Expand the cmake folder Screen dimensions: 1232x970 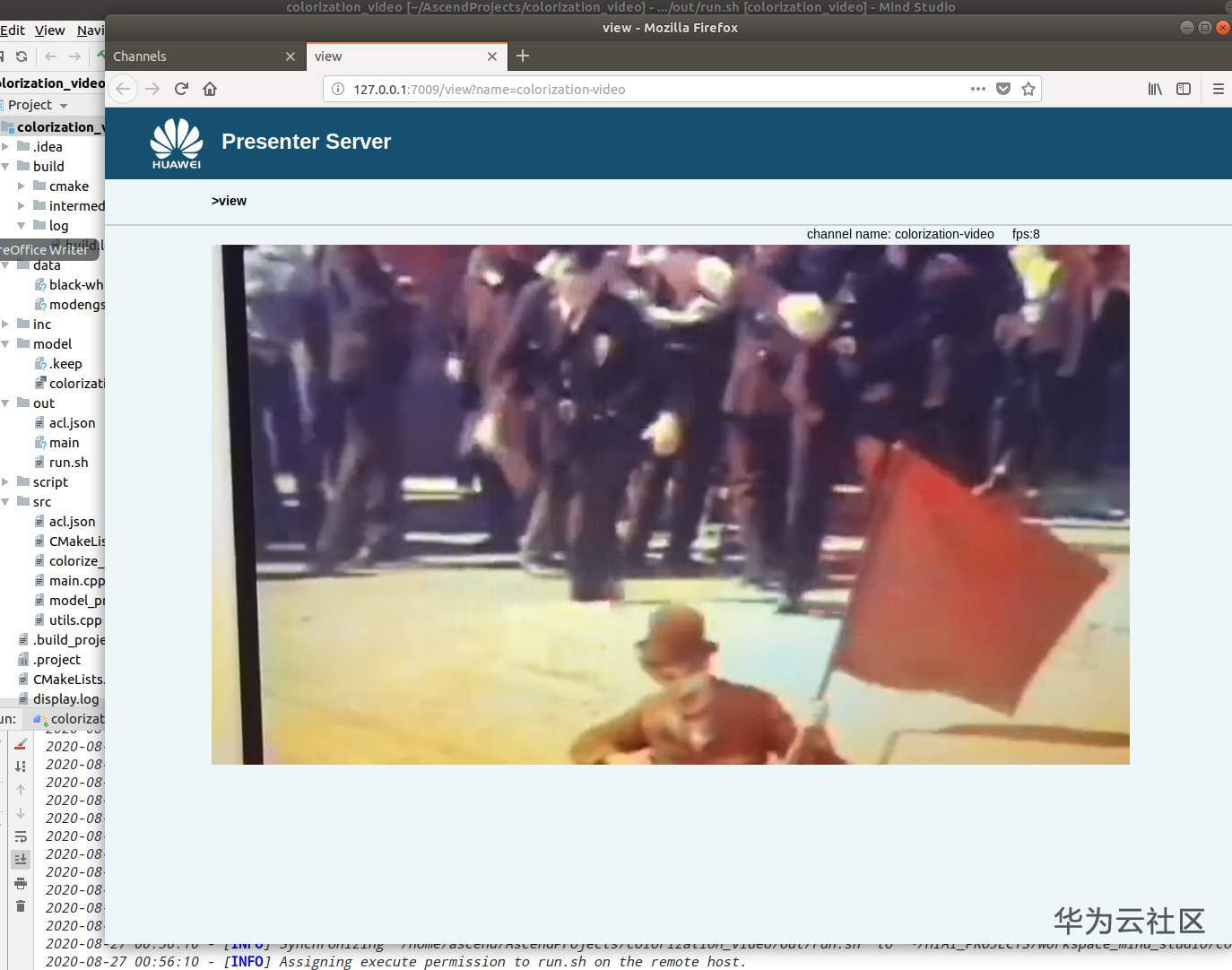22,186
